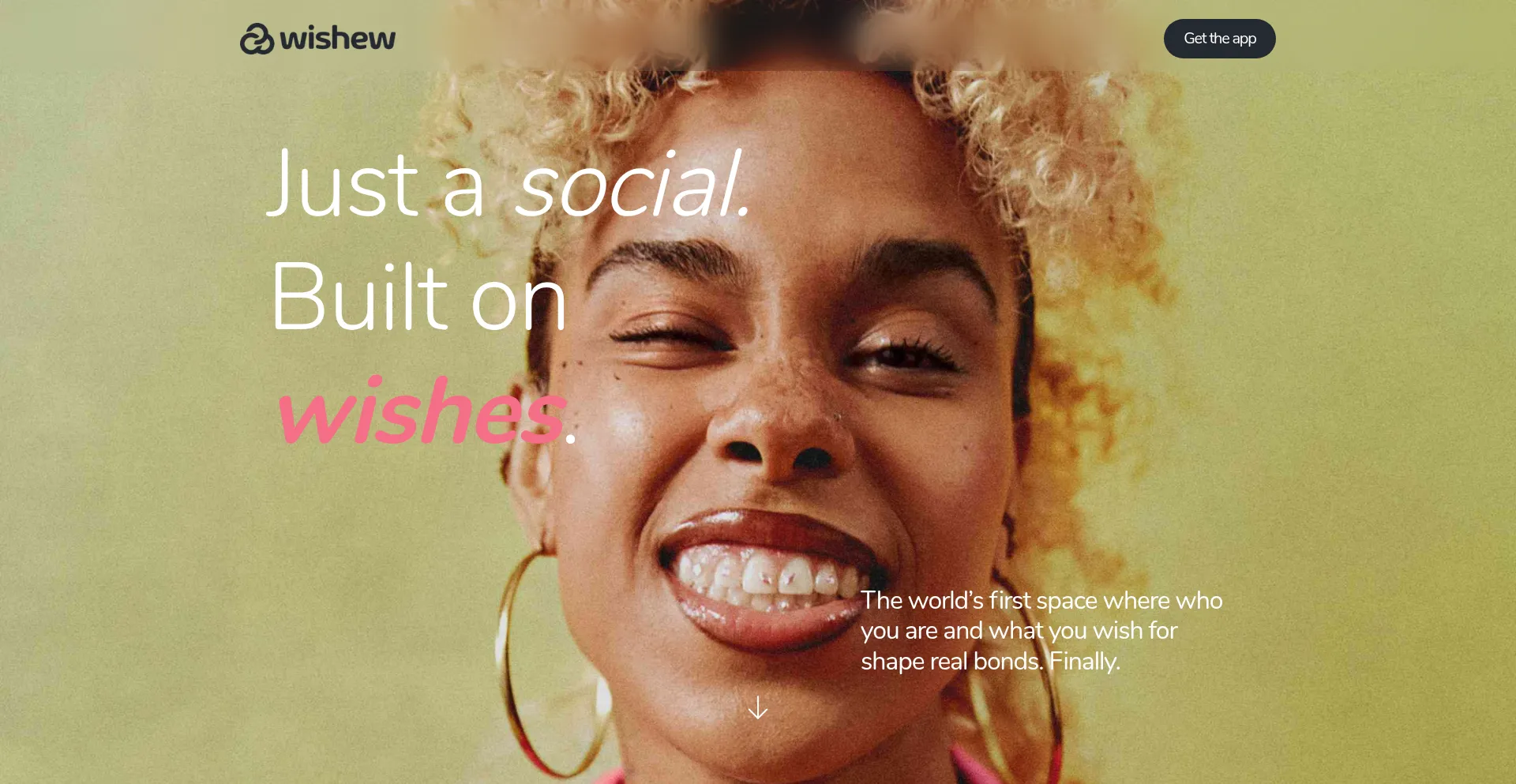Select the pink 'wishes' word

(421, 412)
